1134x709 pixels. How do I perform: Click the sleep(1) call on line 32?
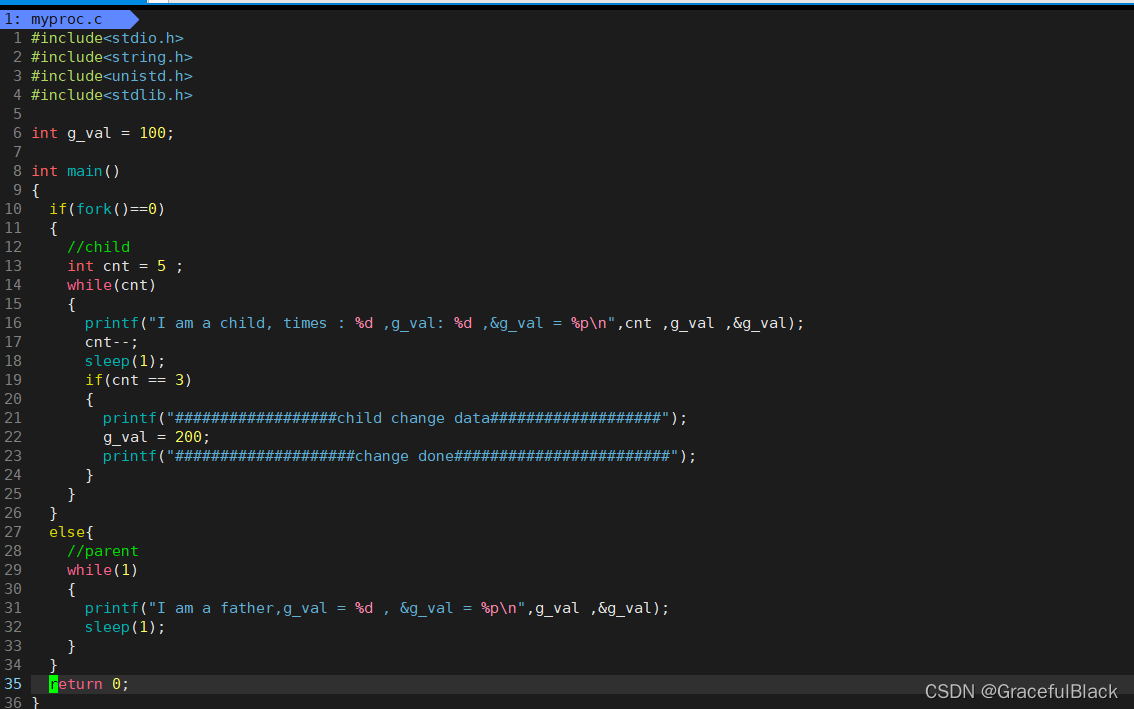[x=125, y=627]
